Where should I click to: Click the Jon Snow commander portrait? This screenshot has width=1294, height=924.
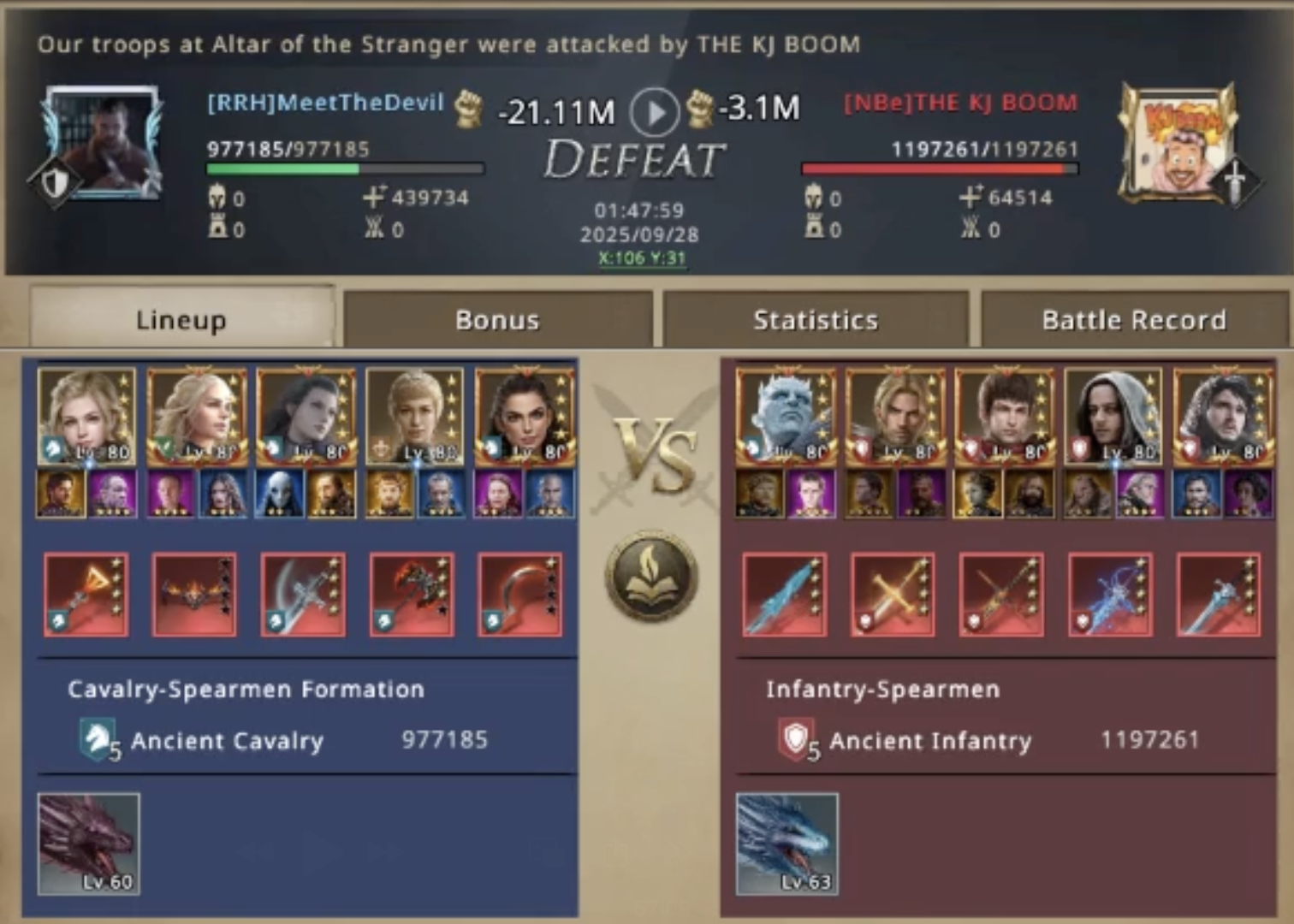pyautogui.click(x=1224, y=417)
